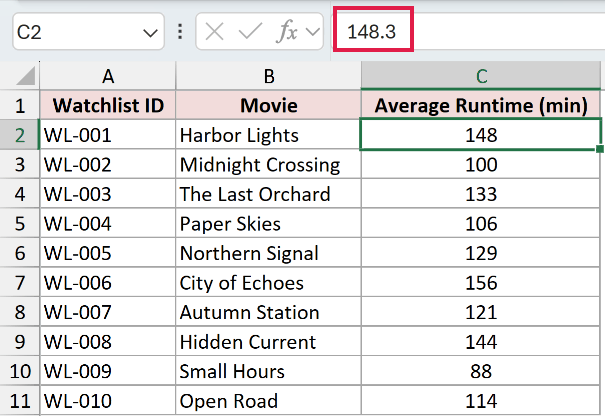The height and width of the screenshot is (416, 605).
Task: Select runtime cell showing 121
Action: tap(481, 312)
